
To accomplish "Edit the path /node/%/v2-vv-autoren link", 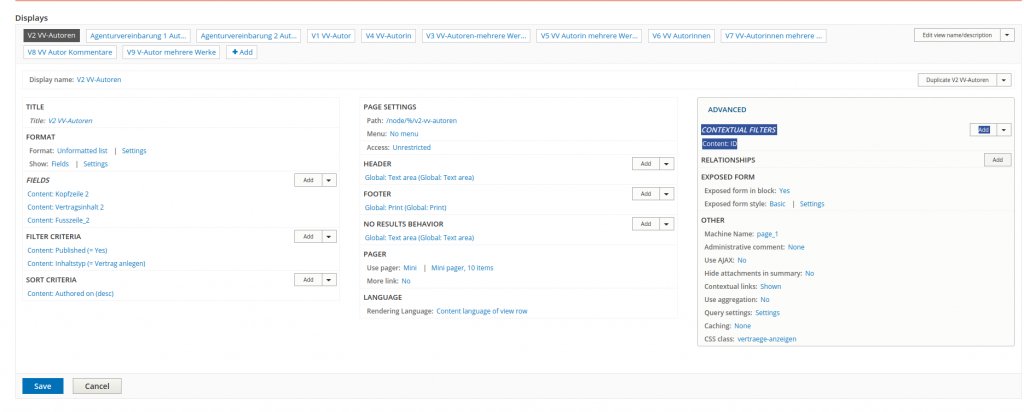I will [x=421, y=120].
